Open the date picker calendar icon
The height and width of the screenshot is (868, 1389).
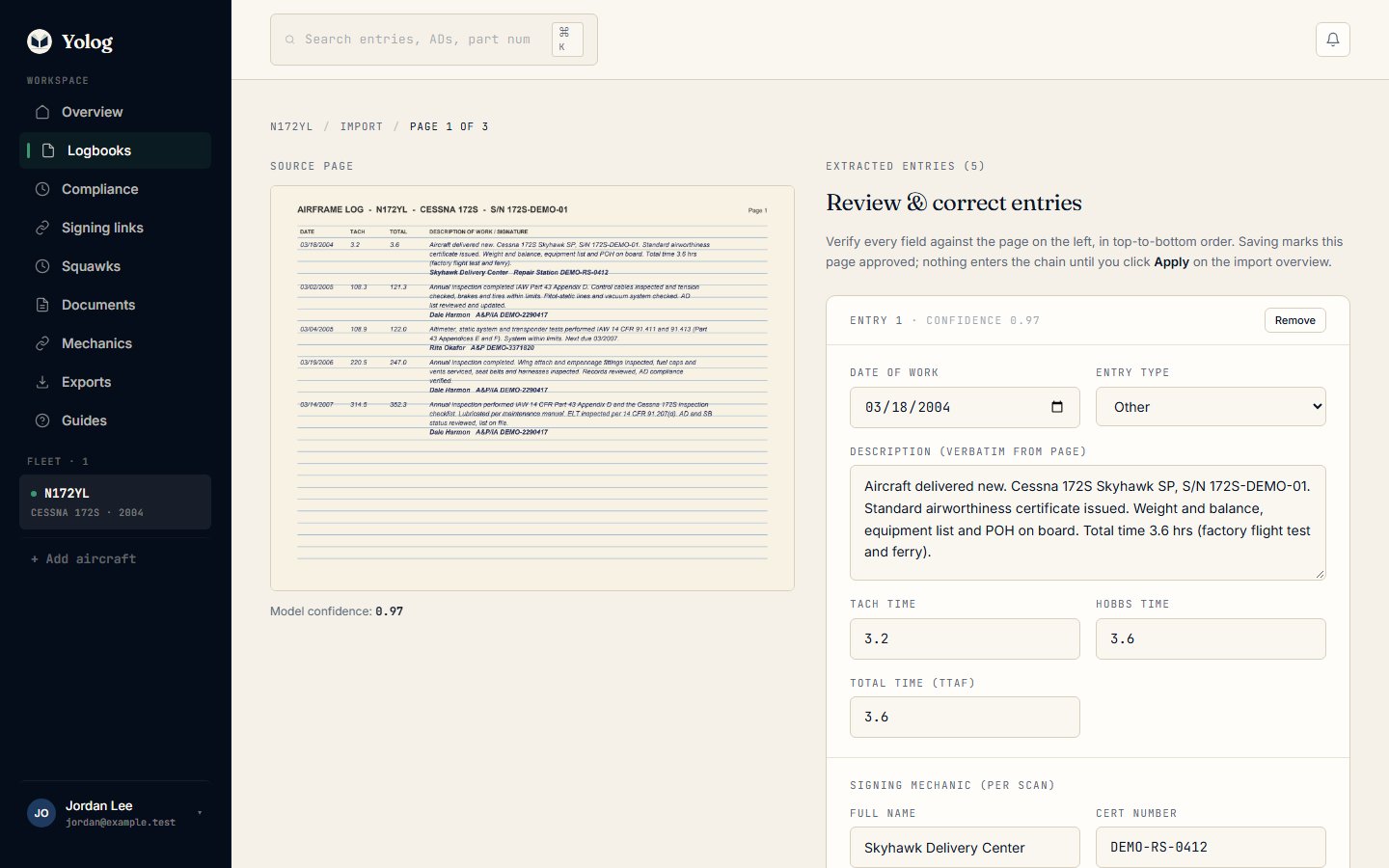(x=1057, y=407)
